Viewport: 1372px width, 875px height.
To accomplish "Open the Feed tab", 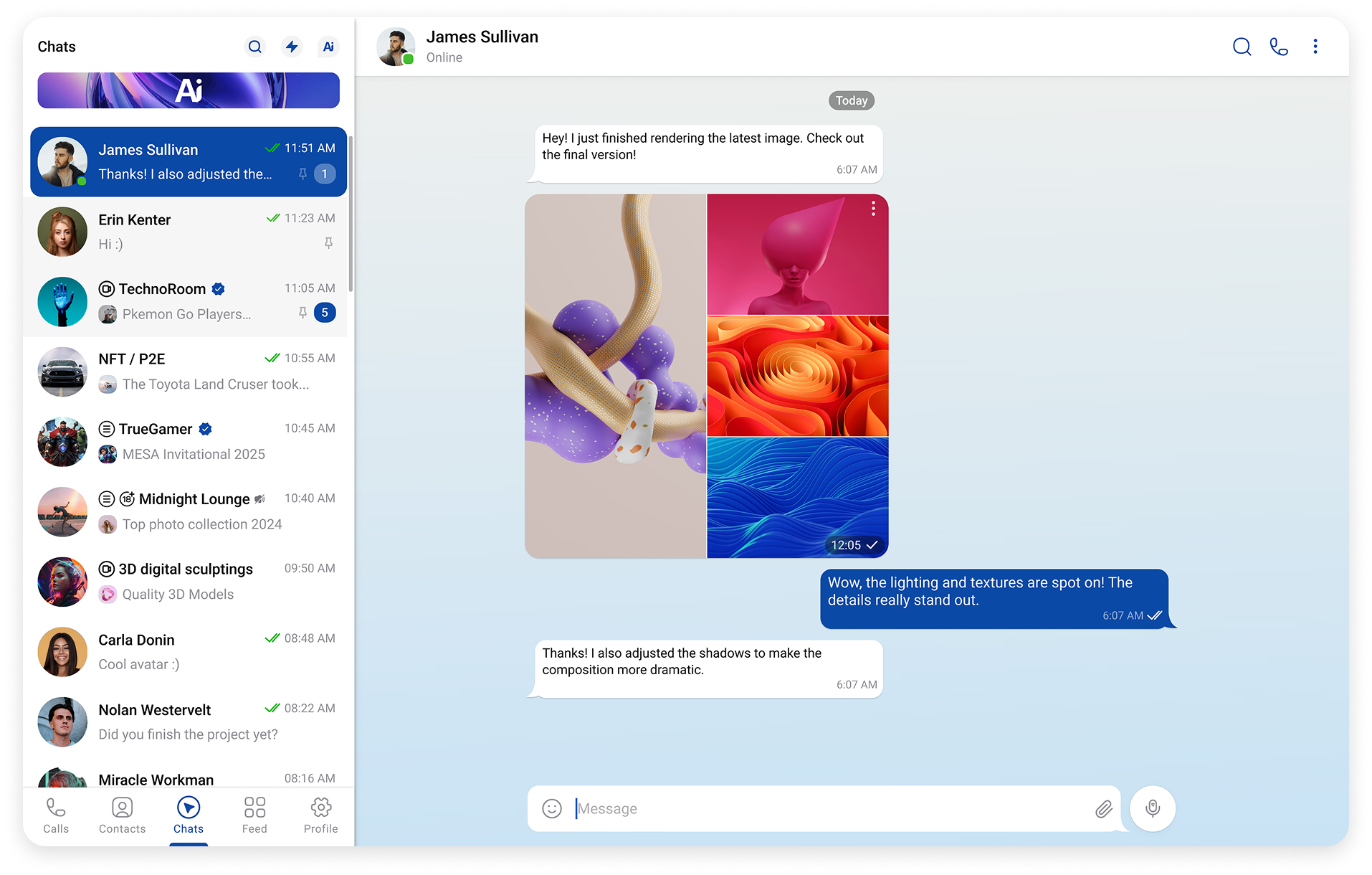I will pyautogui.click(x=254, y=815).
